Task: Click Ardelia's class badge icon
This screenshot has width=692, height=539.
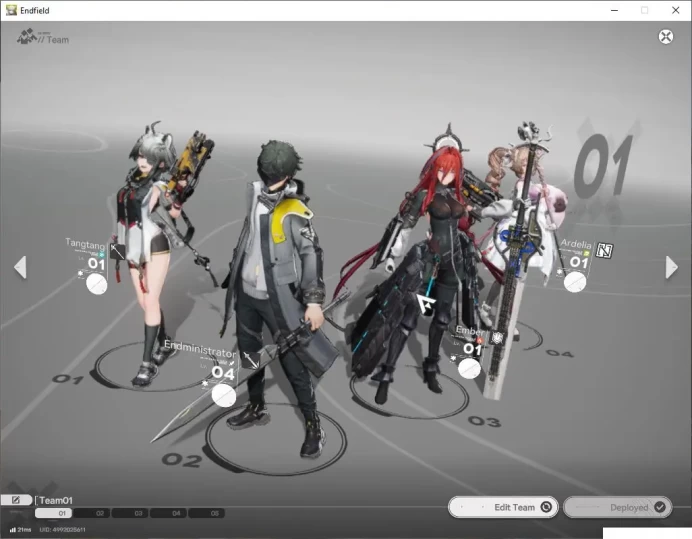Action: click(x=604, y=250)
